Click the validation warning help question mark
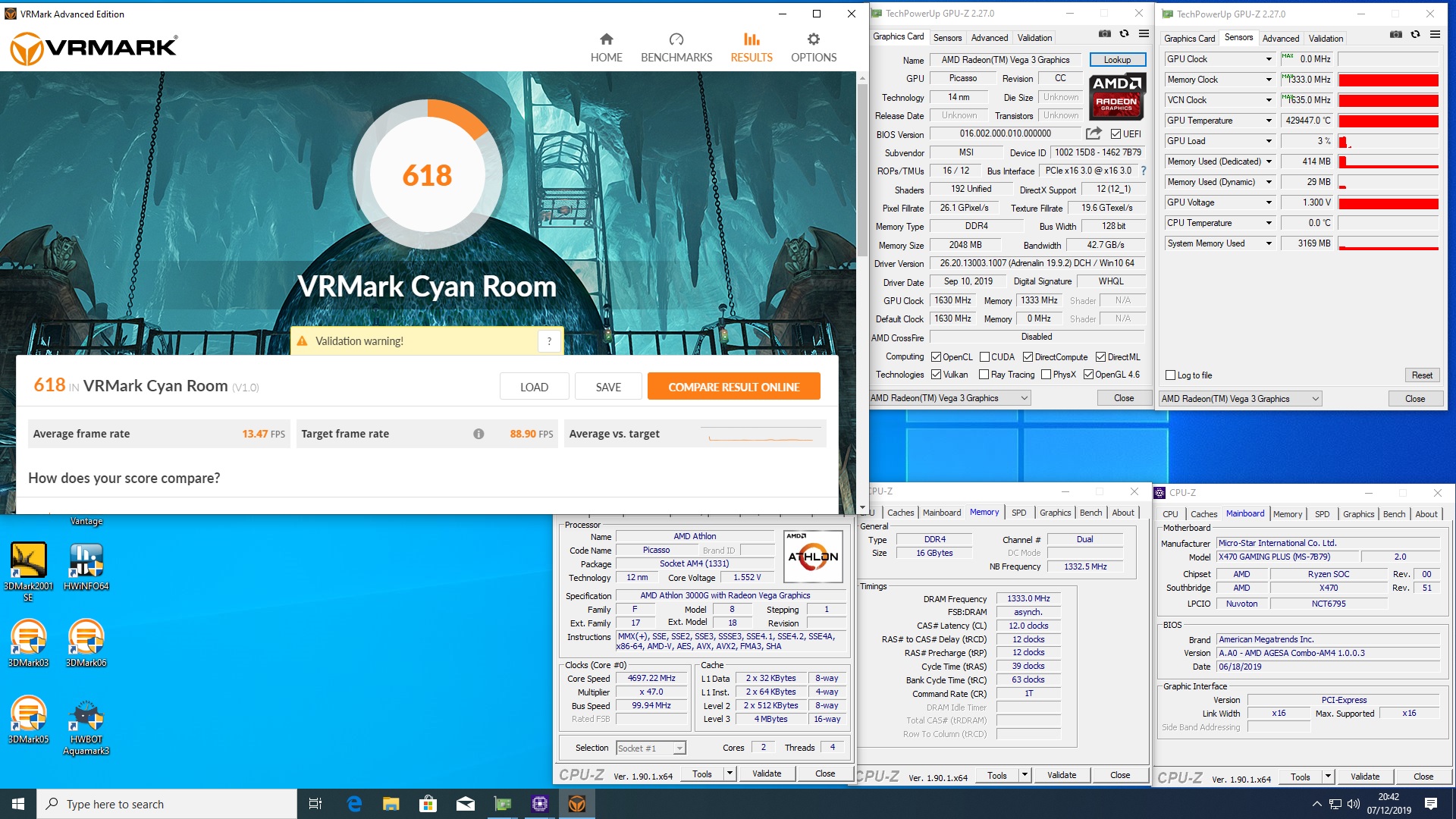 pos(549,341)
